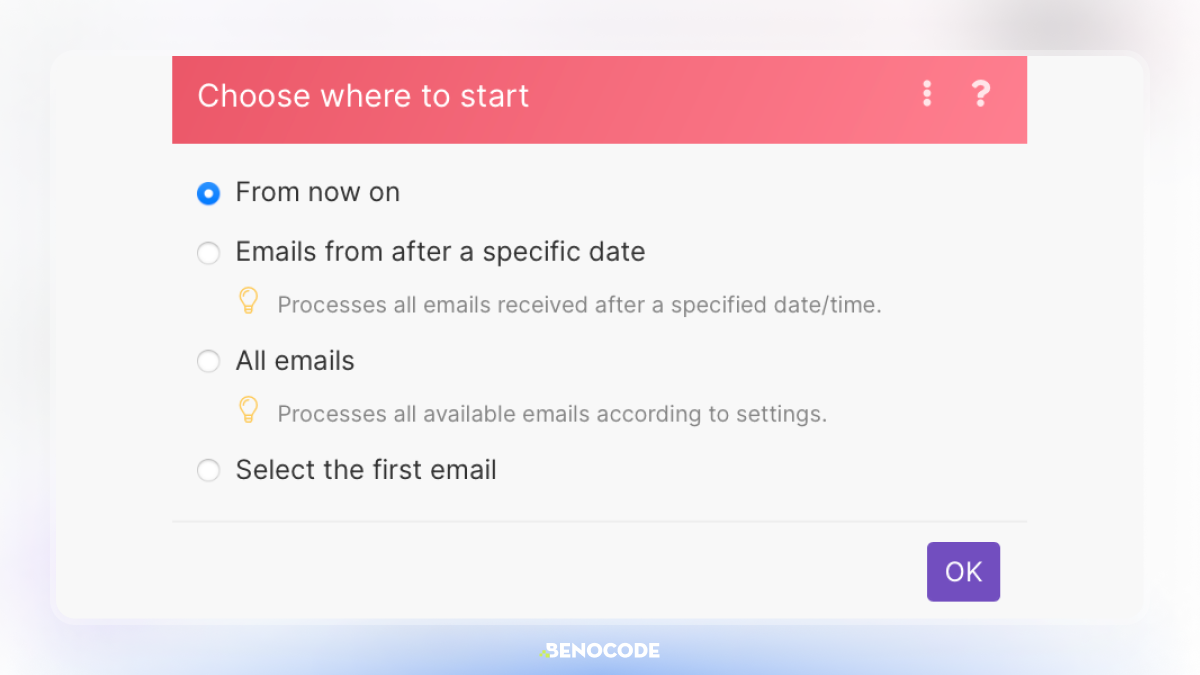Pick the "Select the first email" radio button
Viewport: 1200px width, 675px height.
208,470
